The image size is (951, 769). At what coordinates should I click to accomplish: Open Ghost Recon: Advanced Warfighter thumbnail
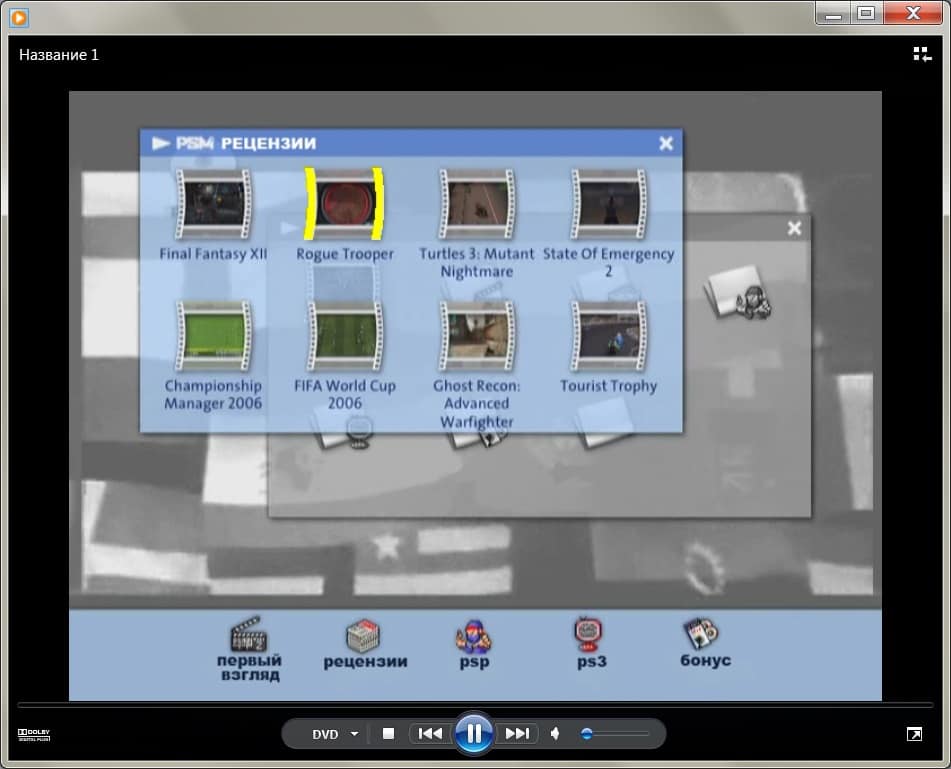tap(477, 335)
